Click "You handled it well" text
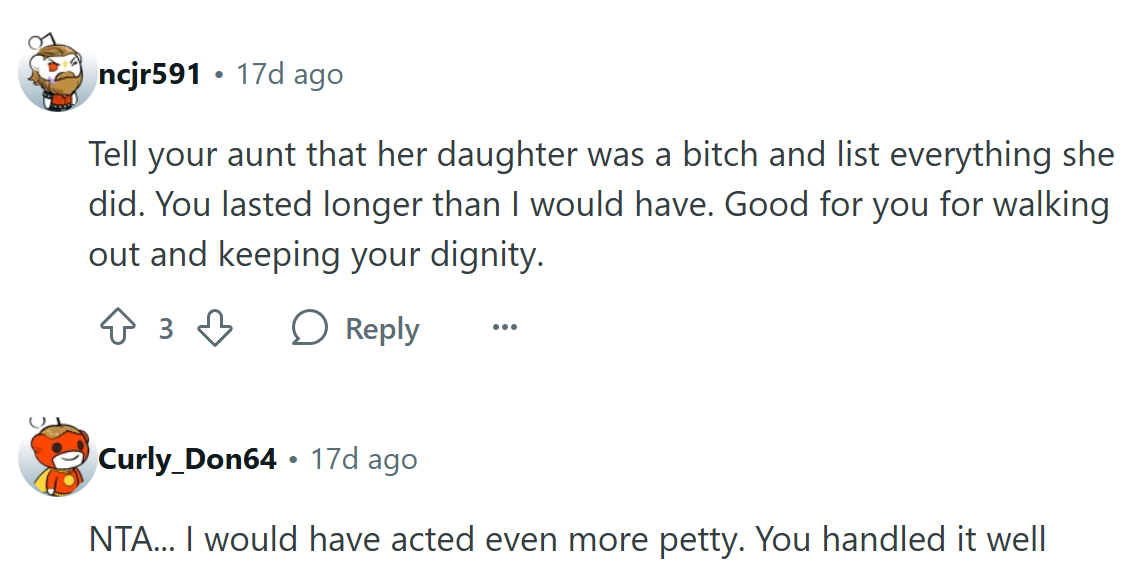Viewport: 1138px width, 576px height. click(x=900, y=541)
